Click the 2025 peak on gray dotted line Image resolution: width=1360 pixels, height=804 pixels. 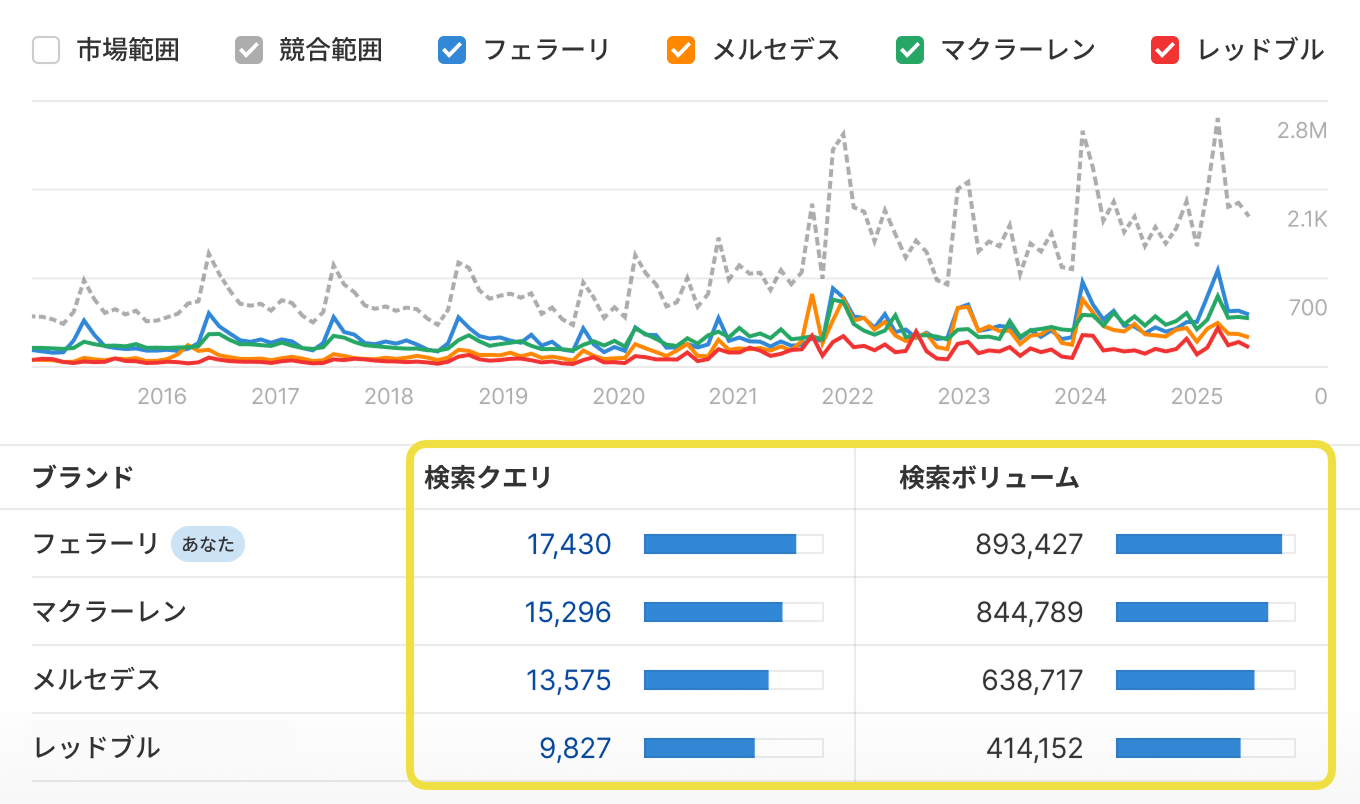tap(1217, 119)
